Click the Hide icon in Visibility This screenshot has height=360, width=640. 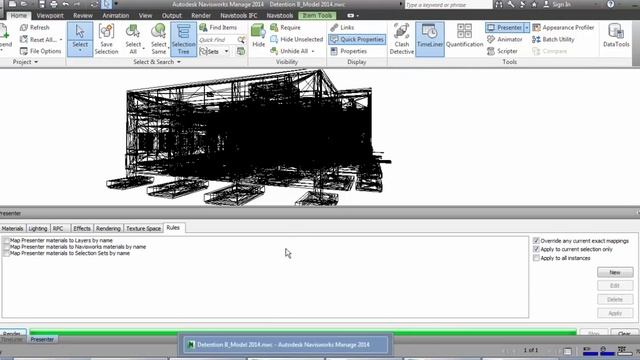click(258, 31)
